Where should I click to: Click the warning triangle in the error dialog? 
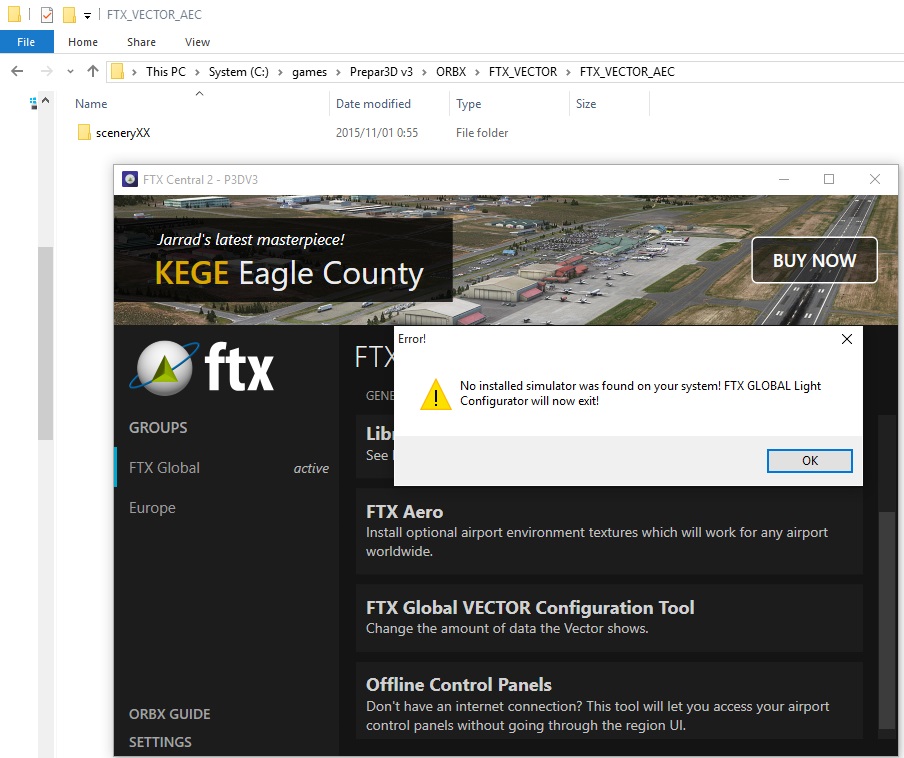click(x=437, y=395)
